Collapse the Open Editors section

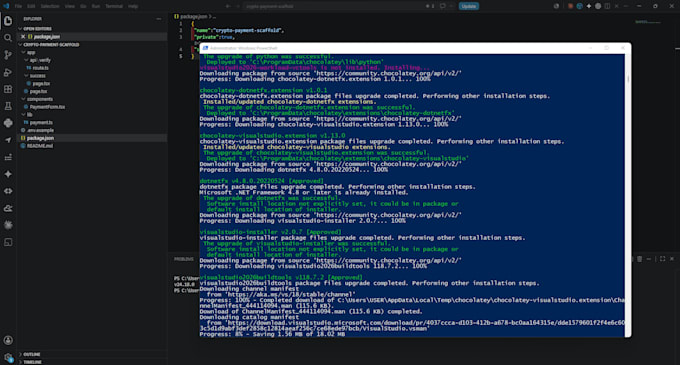tap(20, 29)
